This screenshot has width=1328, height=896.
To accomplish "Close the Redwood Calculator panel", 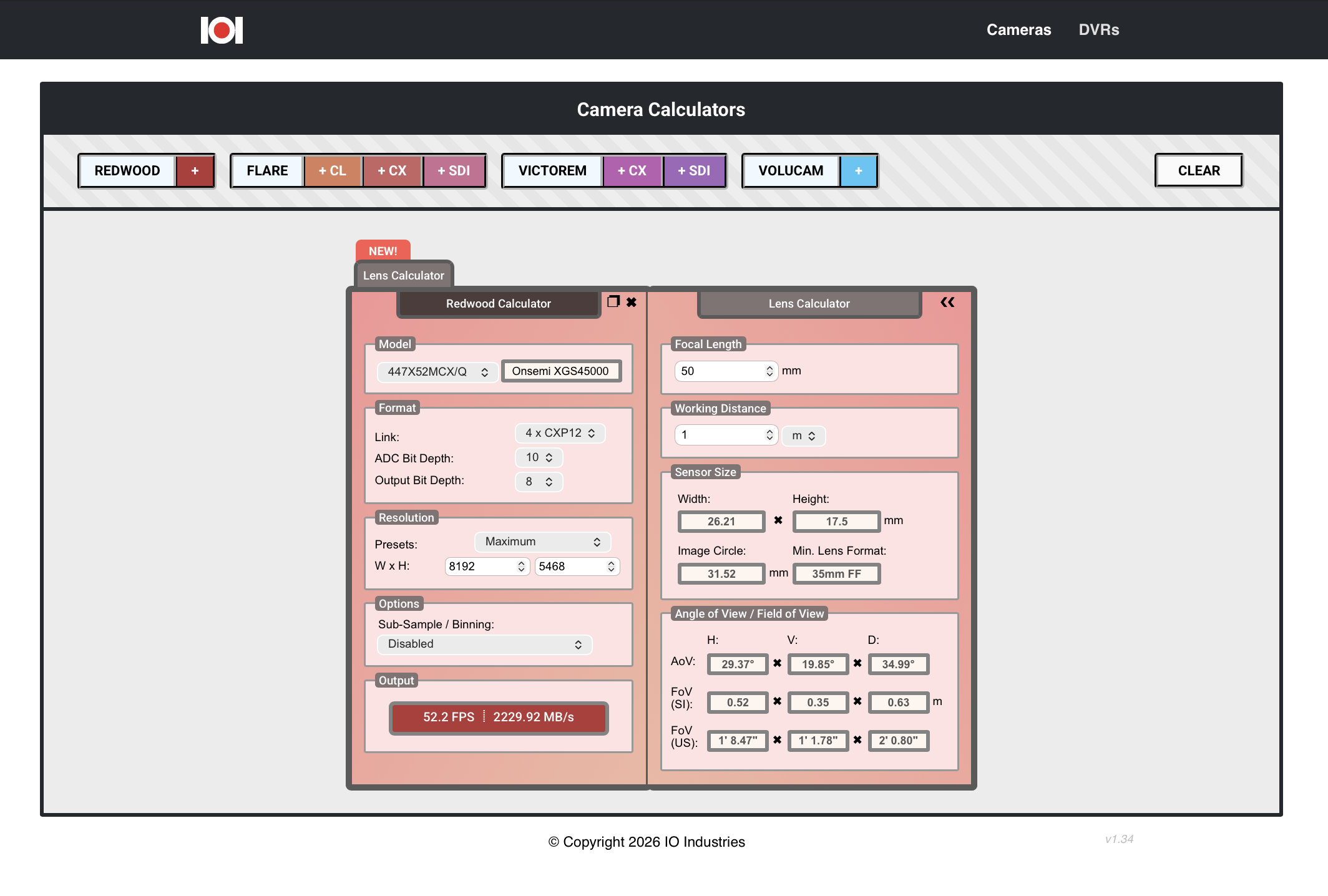I will [632, 302].
